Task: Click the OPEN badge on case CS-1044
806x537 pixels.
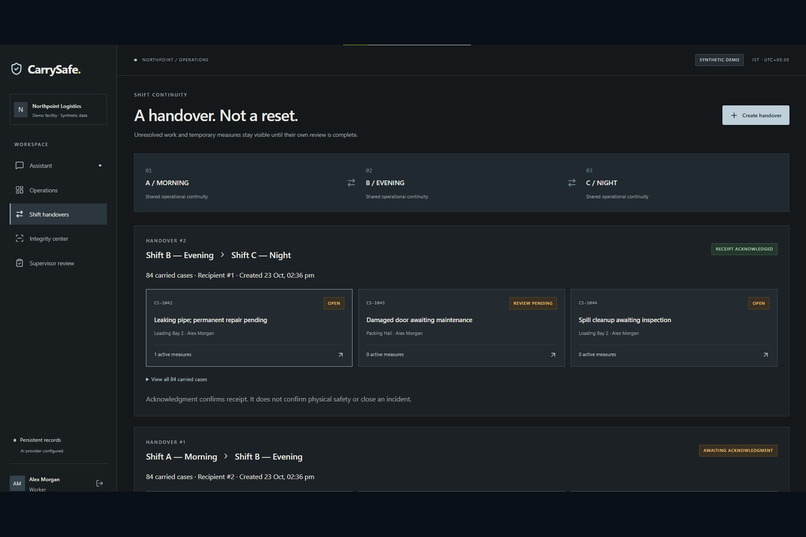Action: point(759,303)
